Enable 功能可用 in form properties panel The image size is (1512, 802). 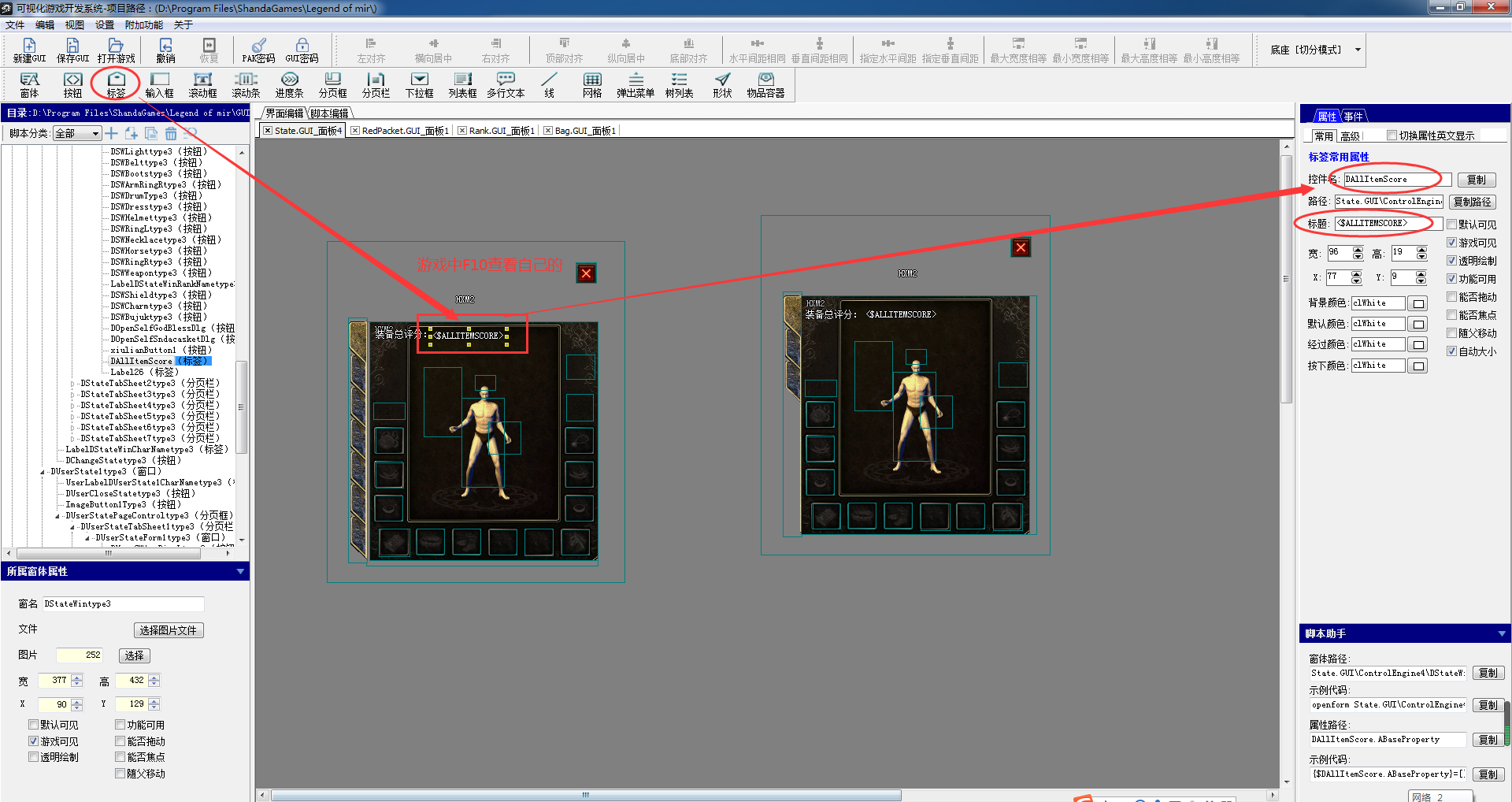(120, 725)
